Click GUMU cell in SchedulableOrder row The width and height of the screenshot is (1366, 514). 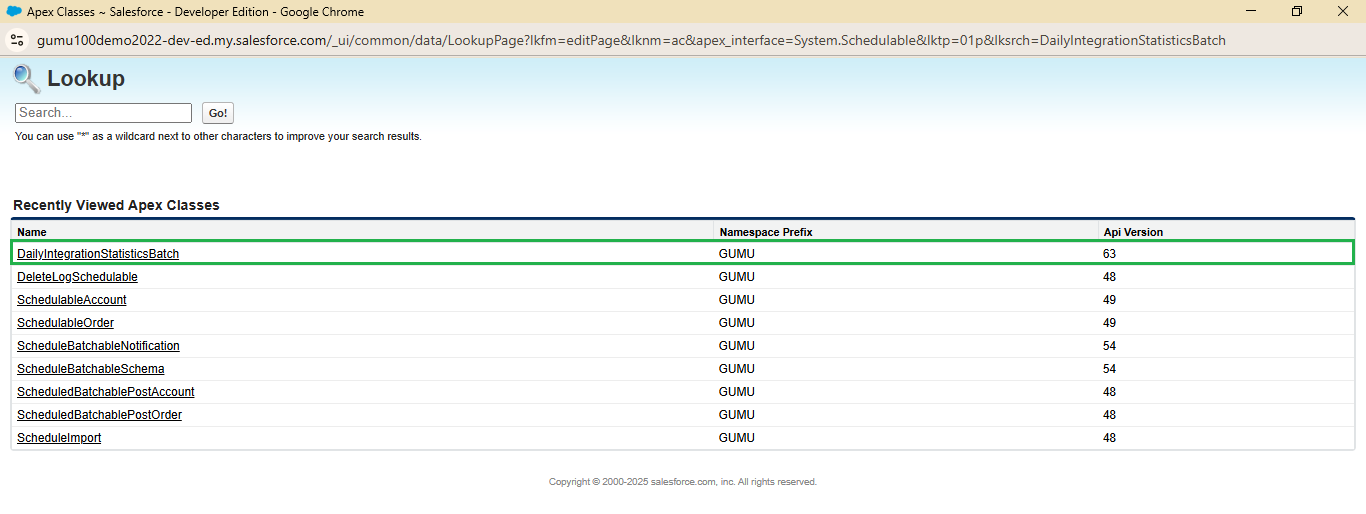pos(737,323)
